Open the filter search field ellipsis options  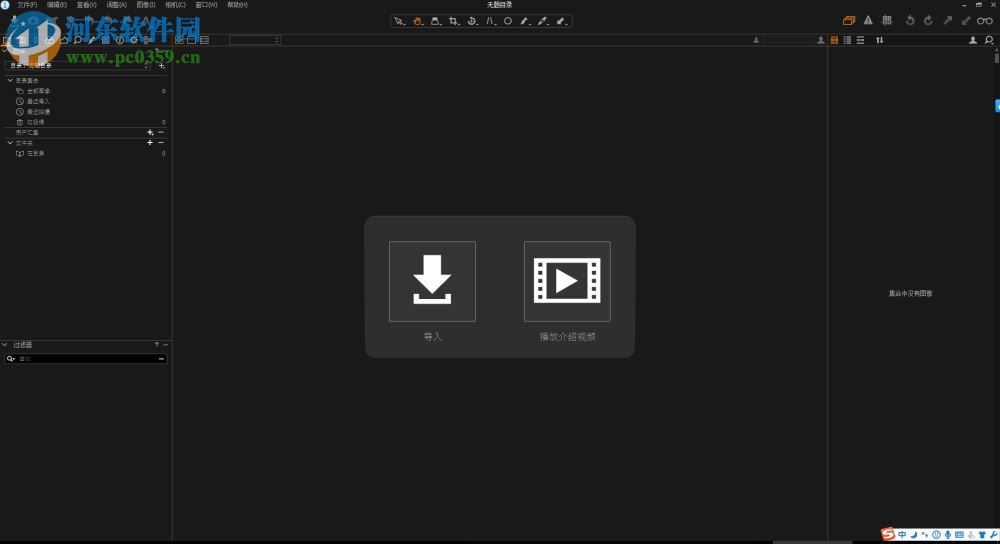[161, 359]
